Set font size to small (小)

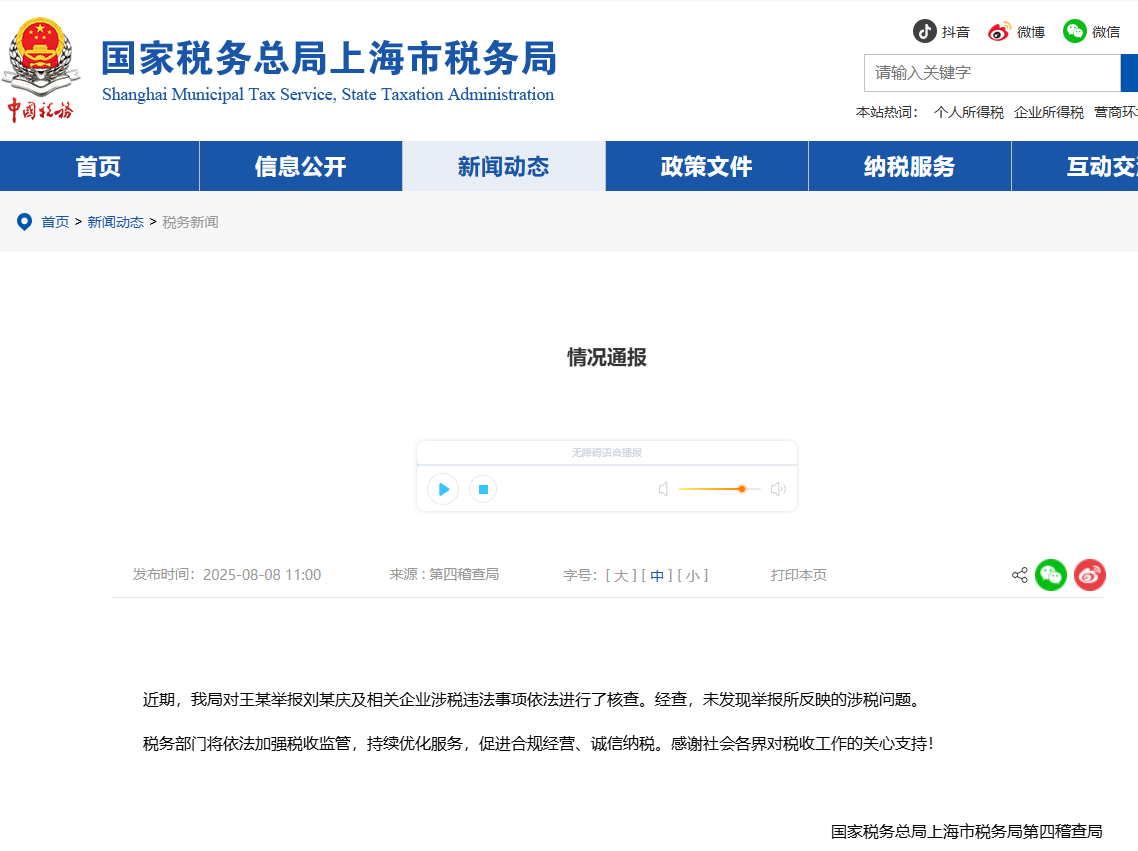pyautogui.click(x=693, y=576)
